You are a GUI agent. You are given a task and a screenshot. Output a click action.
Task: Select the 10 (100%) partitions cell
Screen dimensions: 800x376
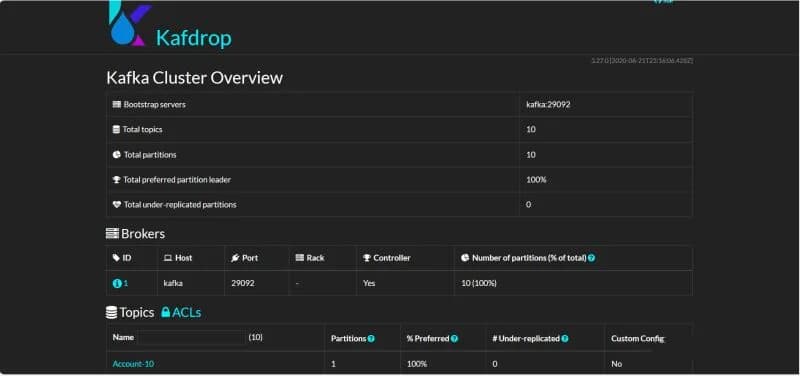pyautogui.click(x=479, y=283)
